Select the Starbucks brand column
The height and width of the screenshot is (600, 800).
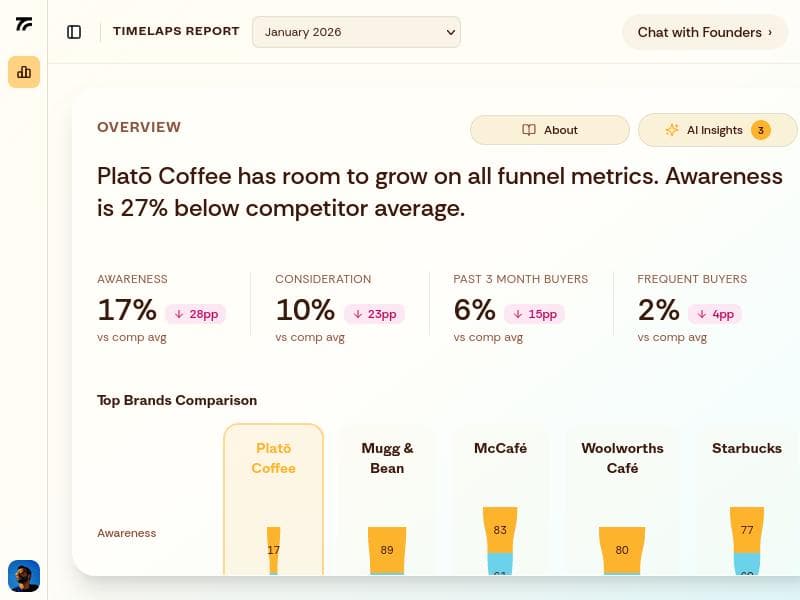(x=746, y=449)
